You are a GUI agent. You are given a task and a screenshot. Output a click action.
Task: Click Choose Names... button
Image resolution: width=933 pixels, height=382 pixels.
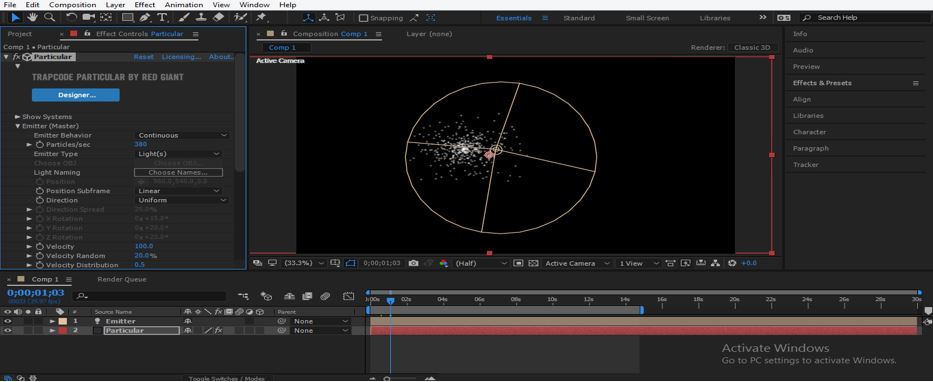179,173
